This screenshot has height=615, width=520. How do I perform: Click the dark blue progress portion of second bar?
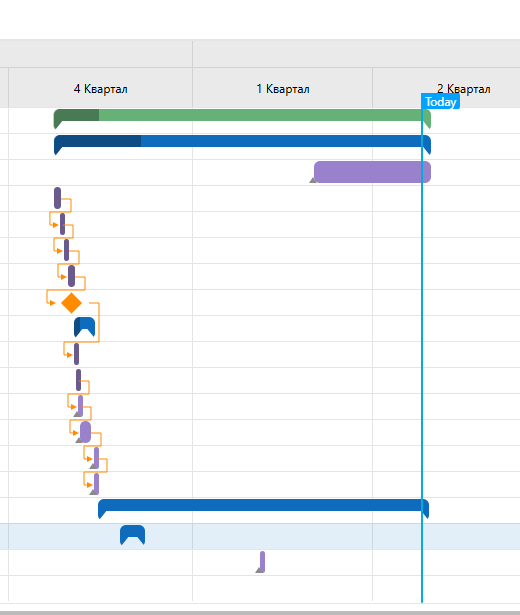(98, 142)
